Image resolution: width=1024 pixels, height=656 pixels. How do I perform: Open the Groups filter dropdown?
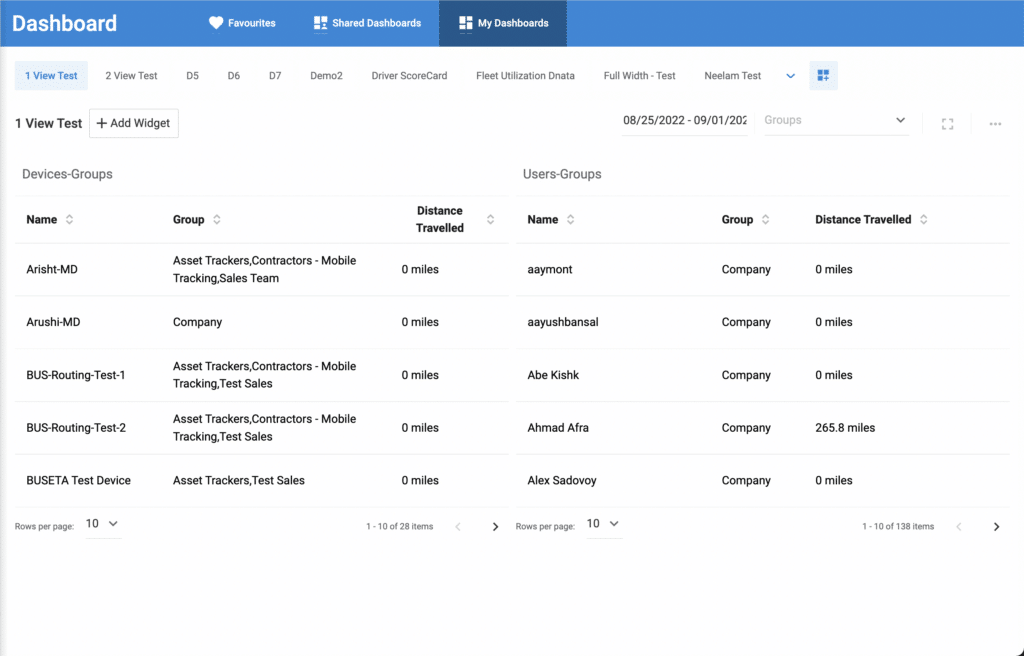(x=835, y=121)
